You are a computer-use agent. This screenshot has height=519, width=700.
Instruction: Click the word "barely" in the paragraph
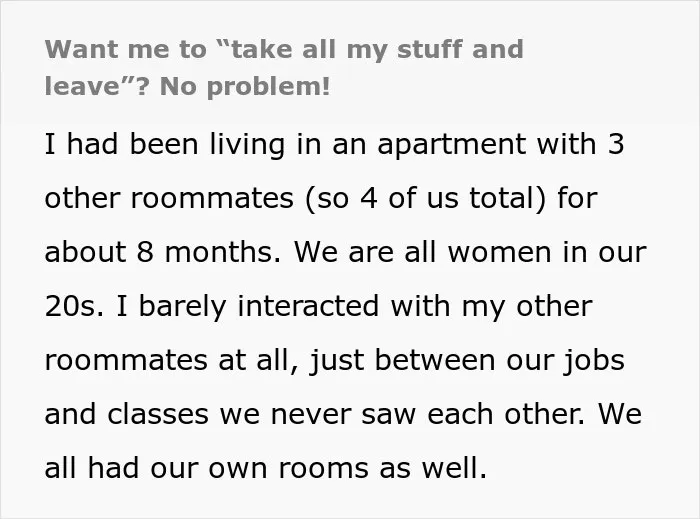pos(182,307)
